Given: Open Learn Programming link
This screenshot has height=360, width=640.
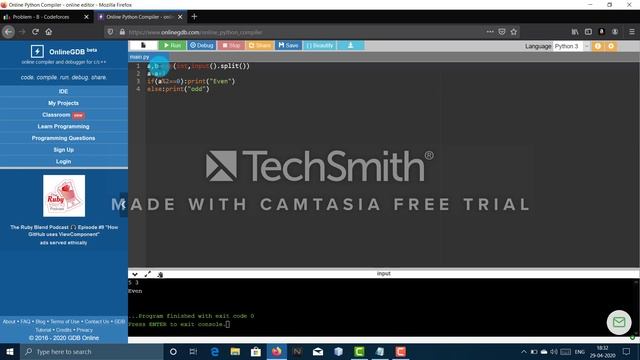Looking at the screenshot, I should (x=63, y=127).
